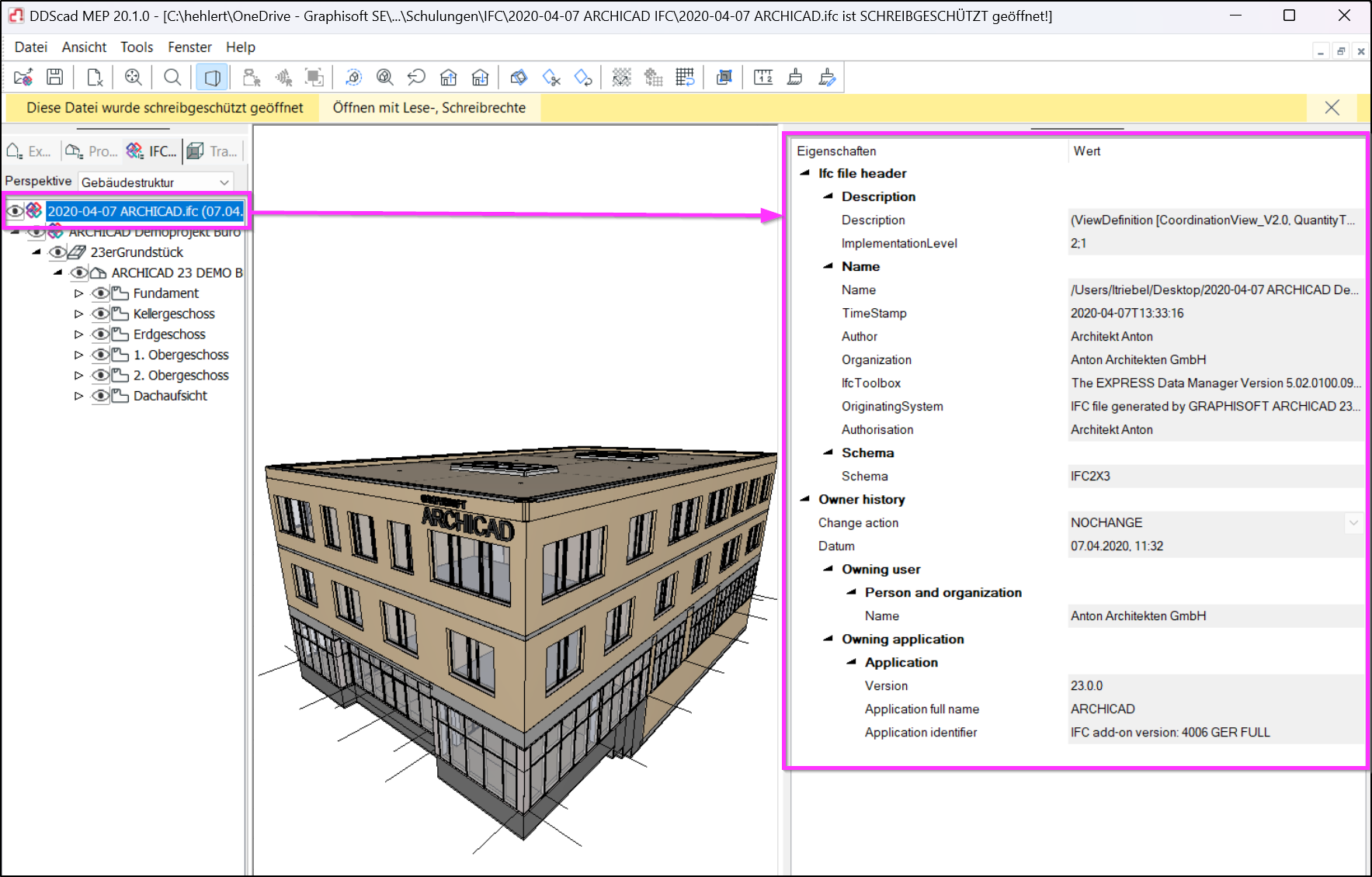Click the paint brush toolbar icon

point(795,77)
